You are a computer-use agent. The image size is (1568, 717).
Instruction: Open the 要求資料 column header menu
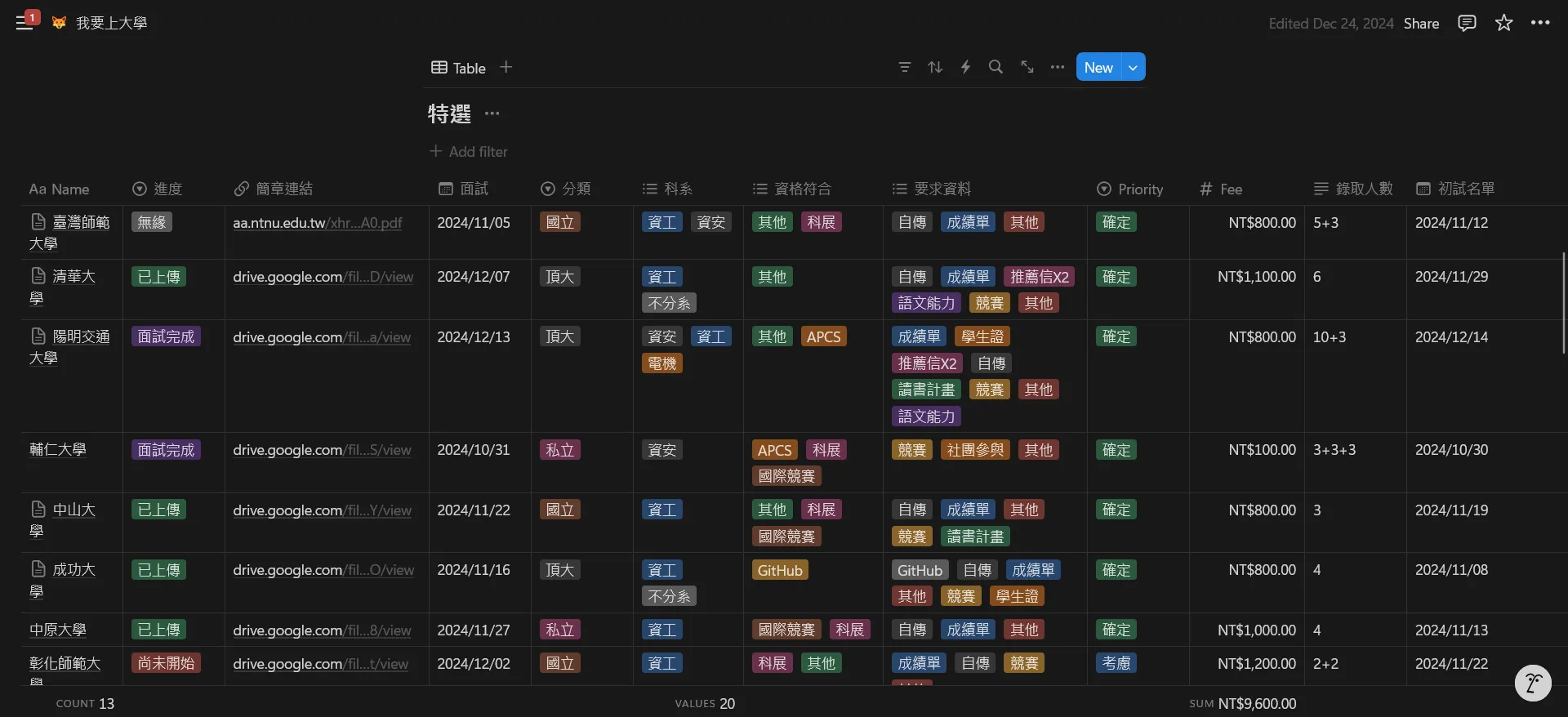coord(985,189)
